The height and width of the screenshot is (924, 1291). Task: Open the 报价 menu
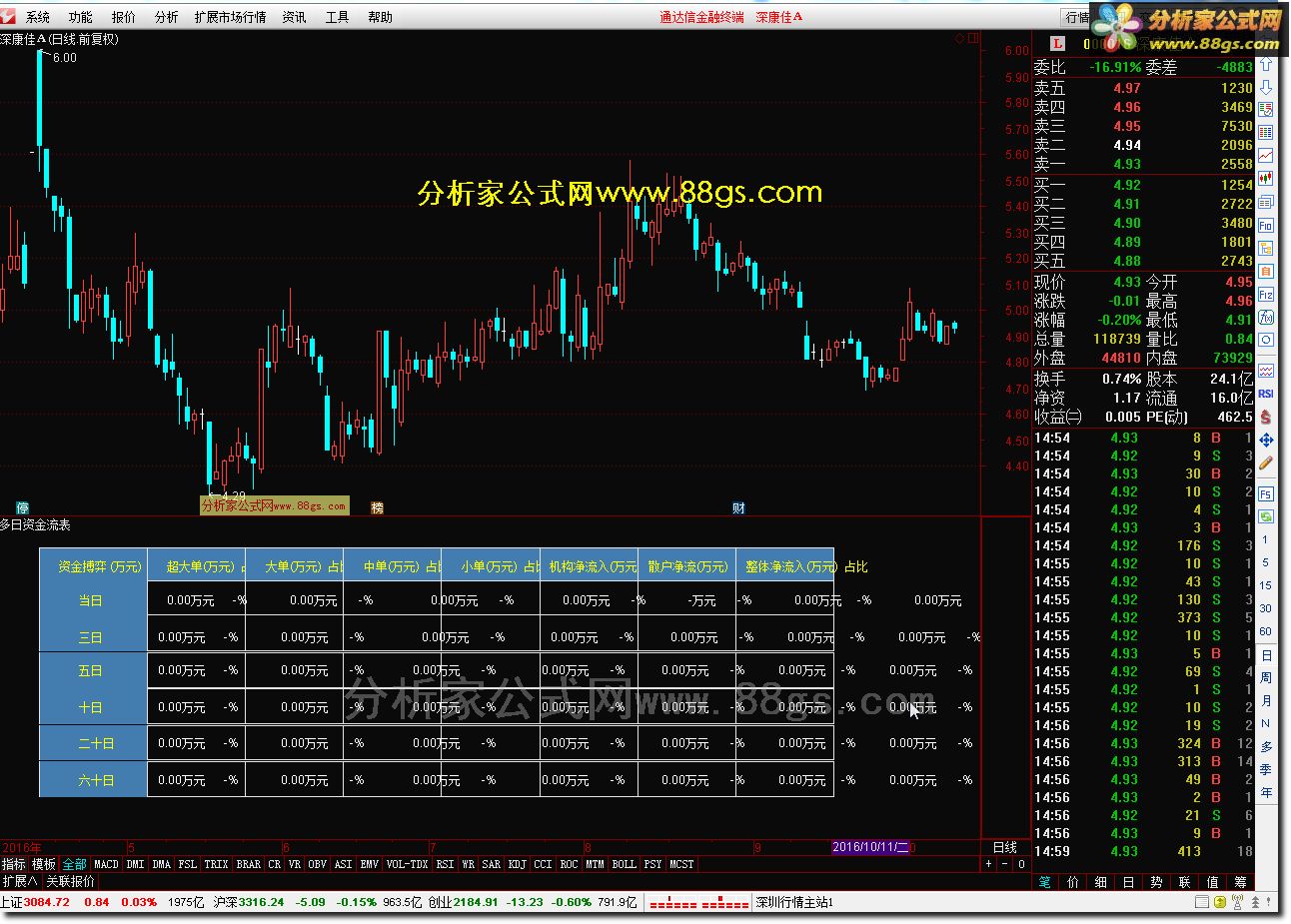tap(124, 17)
